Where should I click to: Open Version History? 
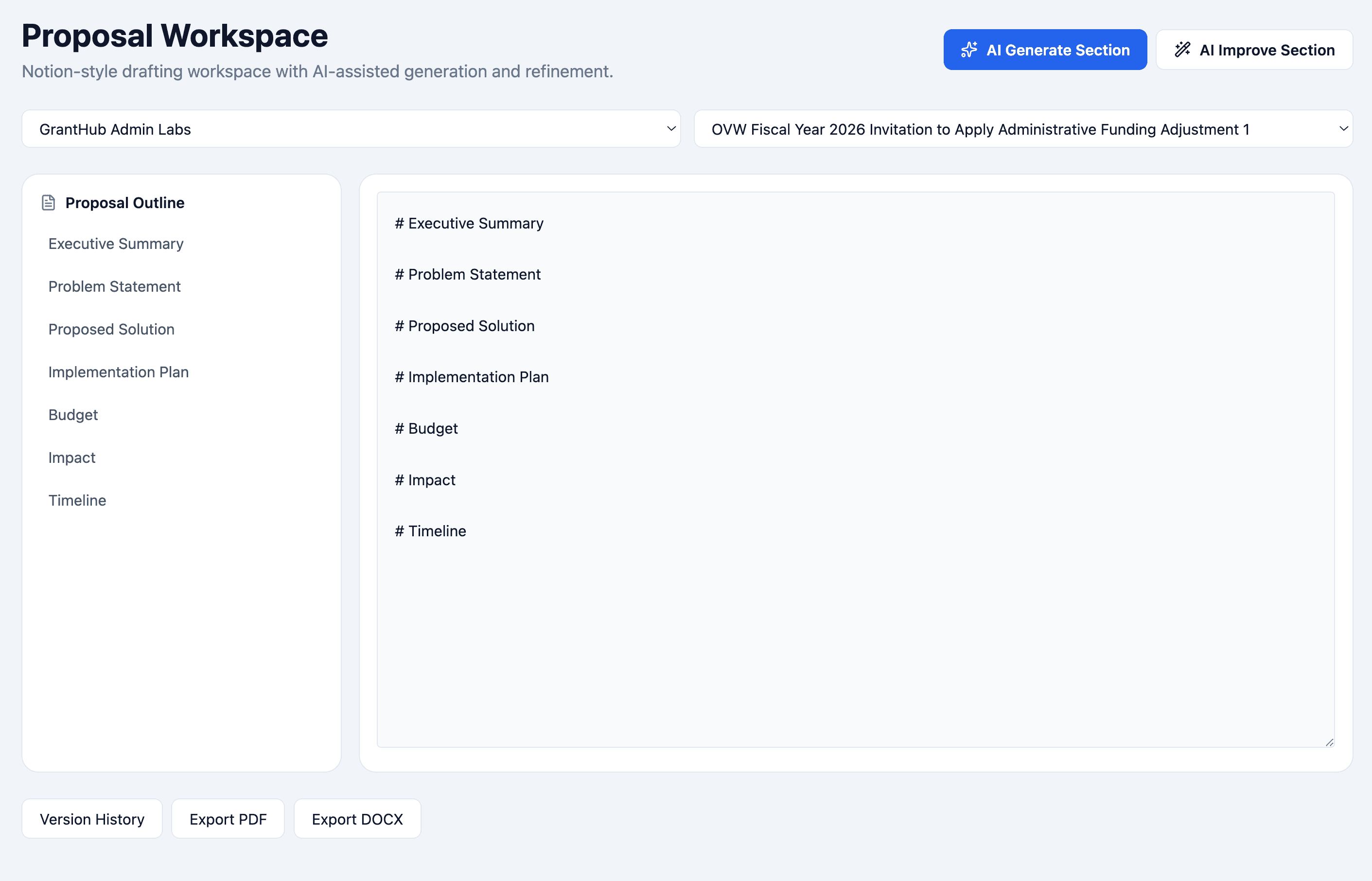click(x=92, y=819)
